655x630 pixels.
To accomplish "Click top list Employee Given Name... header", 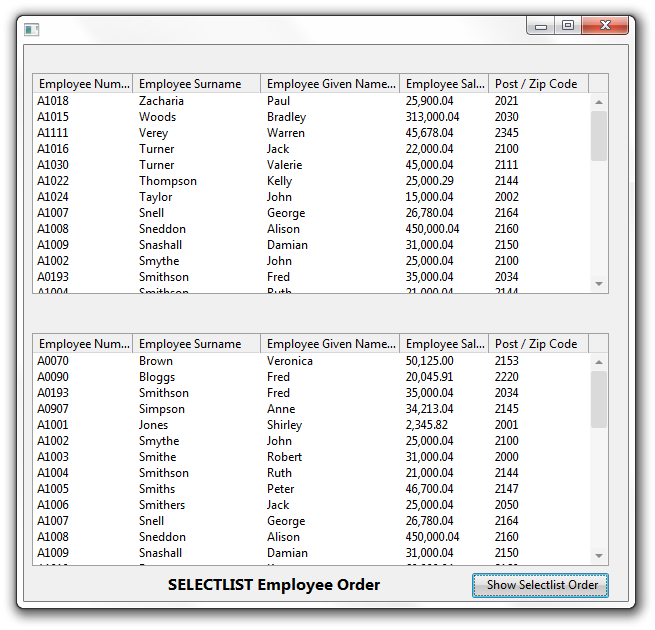I will tap(330, 84).
